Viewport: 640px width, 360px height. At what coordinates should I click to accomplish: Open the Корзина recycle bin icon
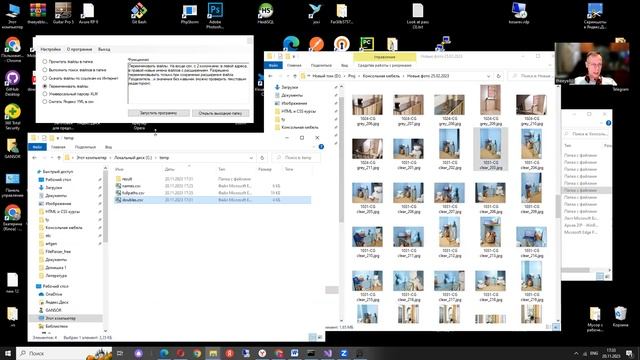click(x=620, y=317)
